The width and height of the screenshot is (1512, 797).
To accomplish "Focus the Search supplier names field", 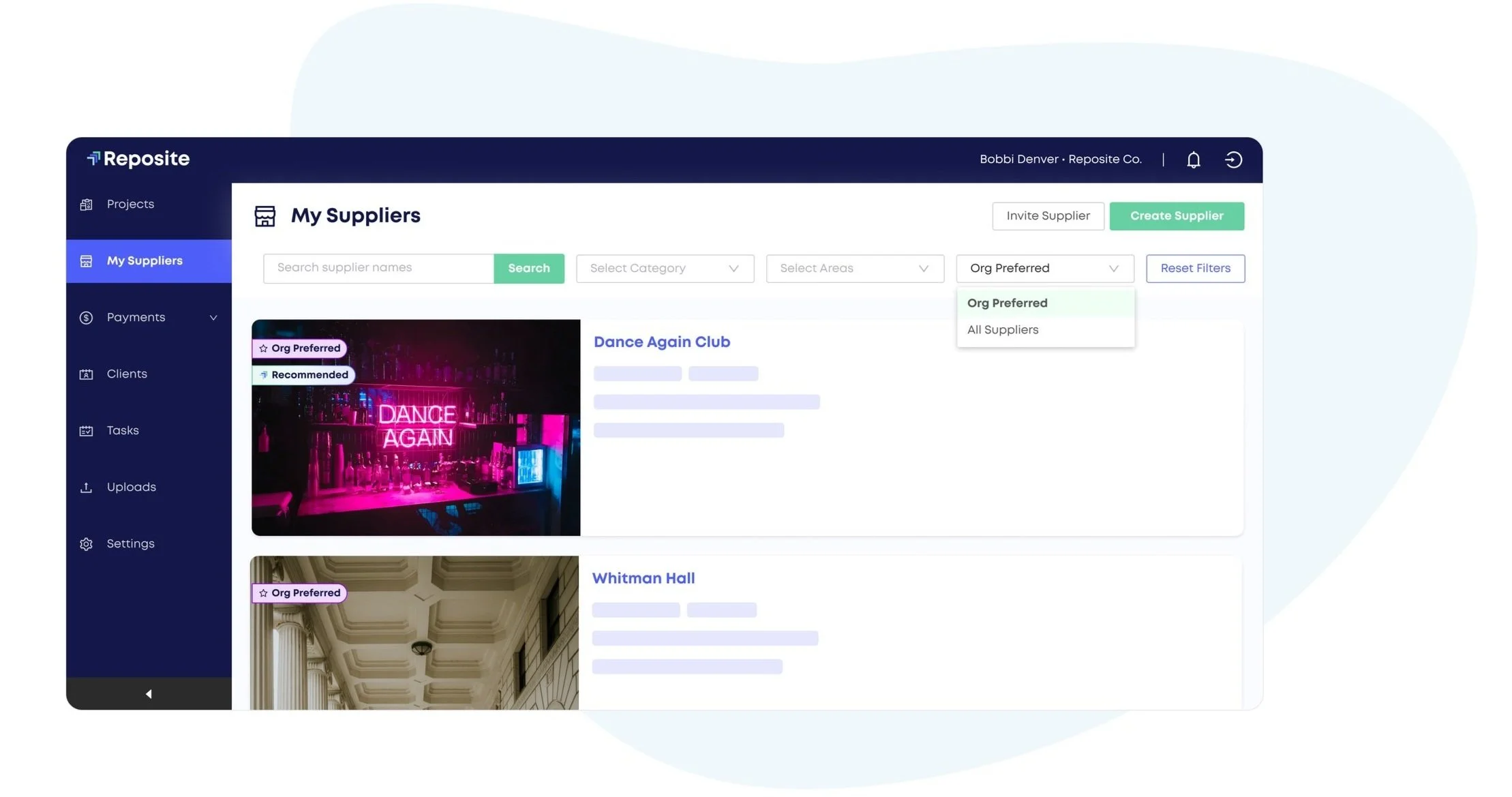I will point(378,268).
